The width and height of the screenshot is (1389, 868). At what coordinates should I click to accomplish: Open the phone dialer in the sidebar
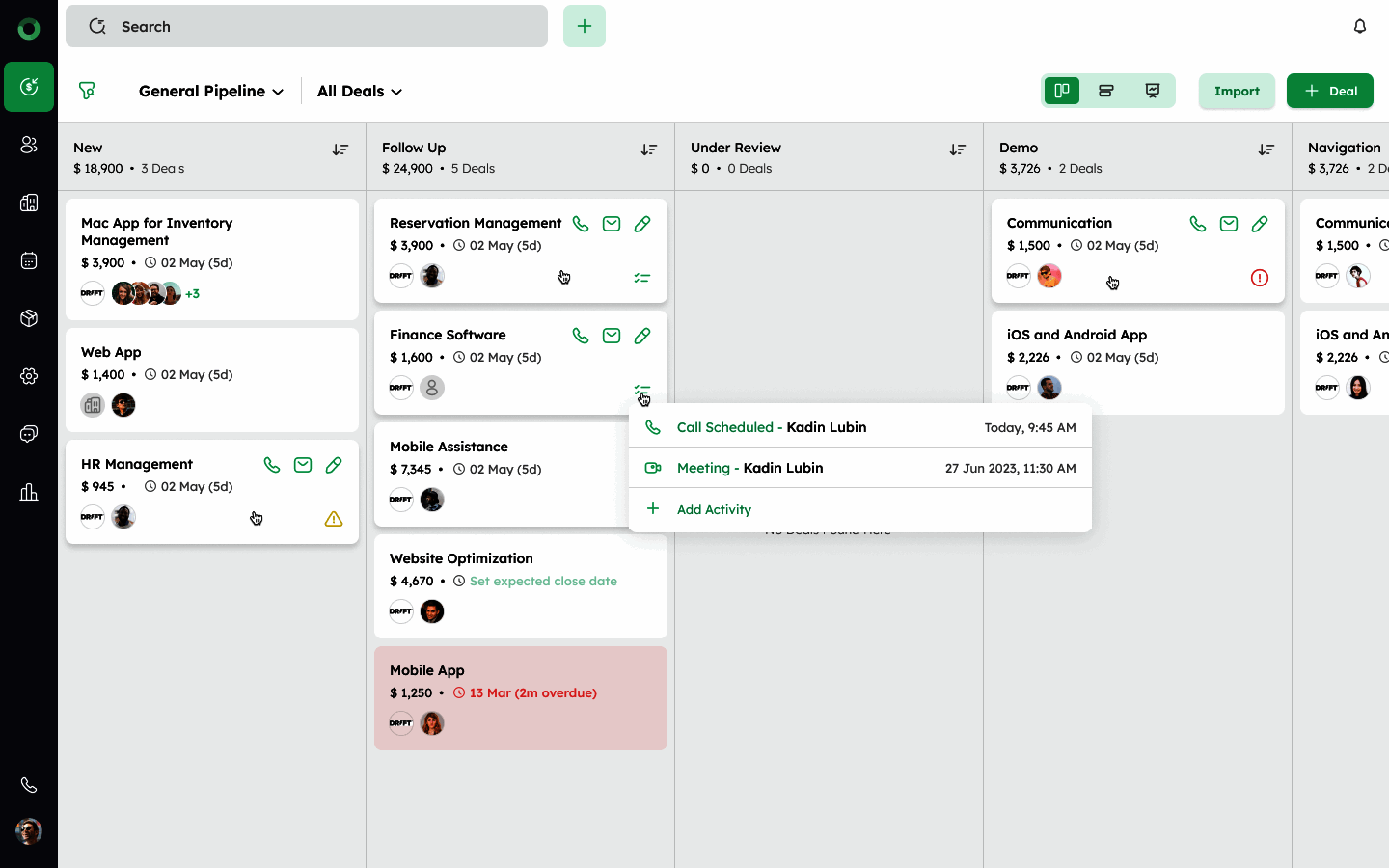29,785
